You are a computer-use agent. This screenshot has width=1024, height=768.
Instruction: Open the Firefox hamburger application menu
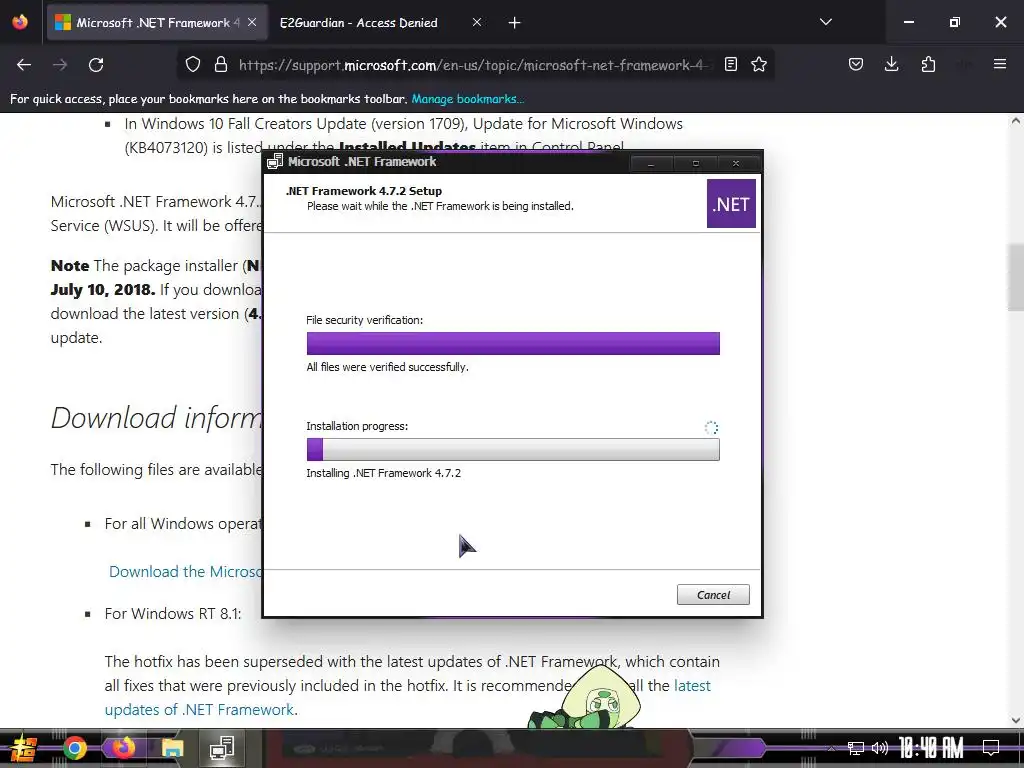1000,65
